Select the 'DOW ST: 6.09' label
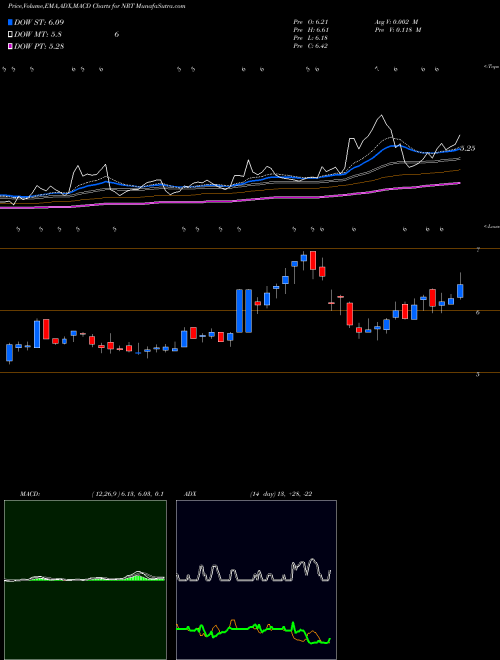Screen dimensions: 500x660 click(39, 22)
